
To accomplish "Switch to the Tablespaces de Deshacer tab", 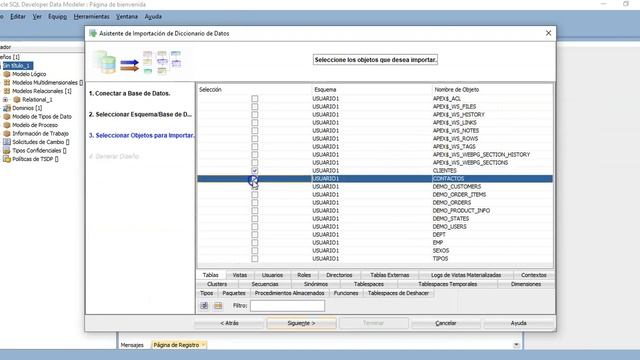I will 398,293.
